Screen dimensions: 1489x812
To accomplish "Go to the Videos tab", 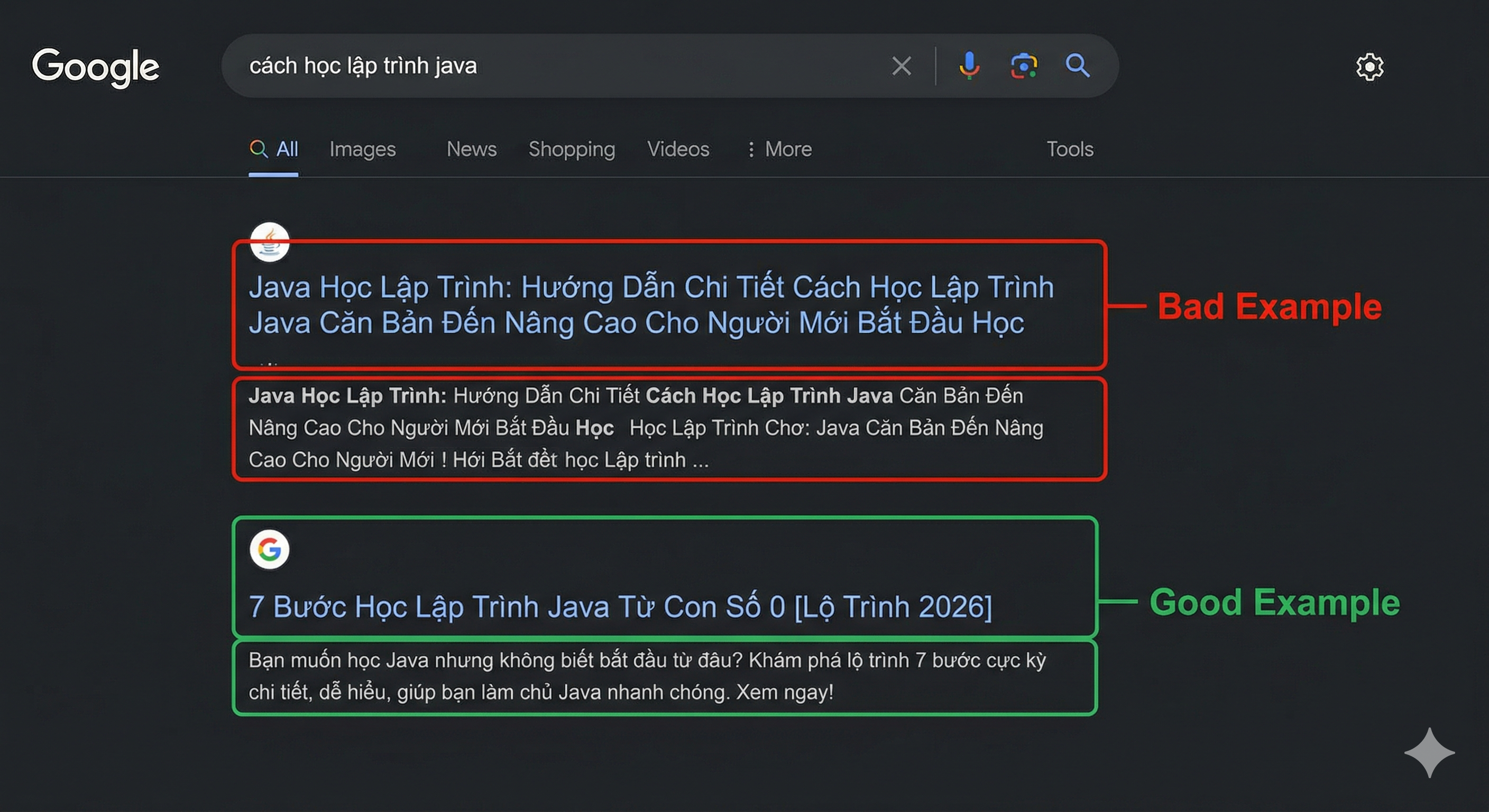I will (677, 149).
